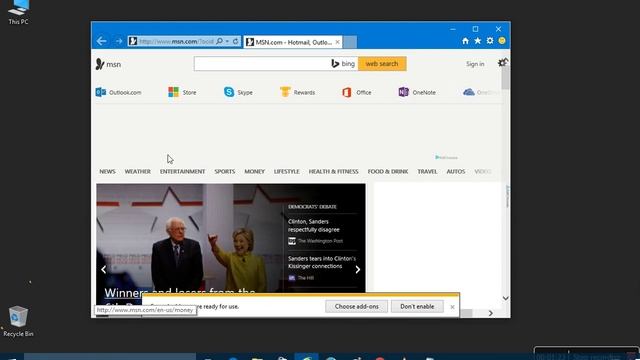Click the browser Home icon
The image size is (640, 360).
point(465,41)
